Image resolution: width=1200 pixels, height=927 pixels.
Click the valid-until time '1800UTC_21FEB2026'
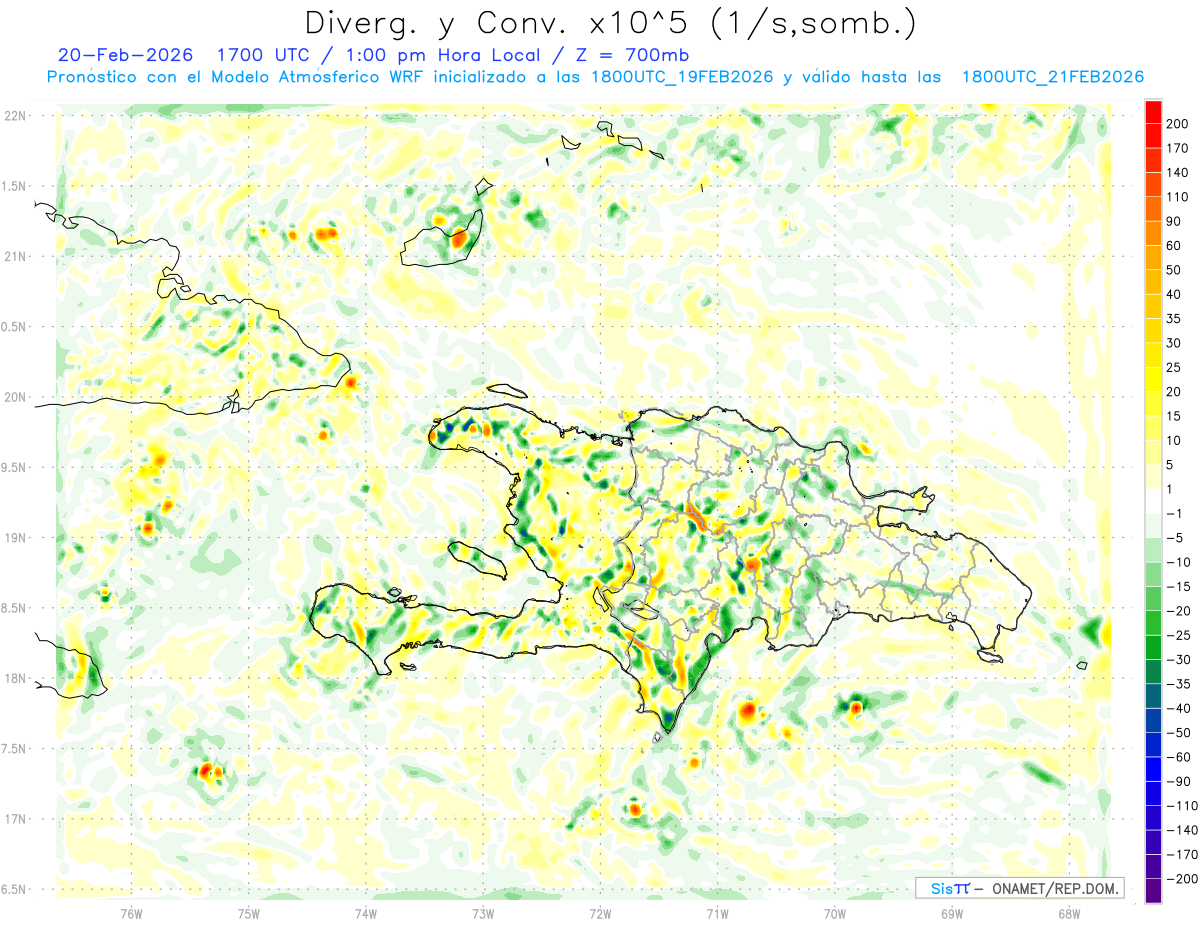click(1052, 77)
